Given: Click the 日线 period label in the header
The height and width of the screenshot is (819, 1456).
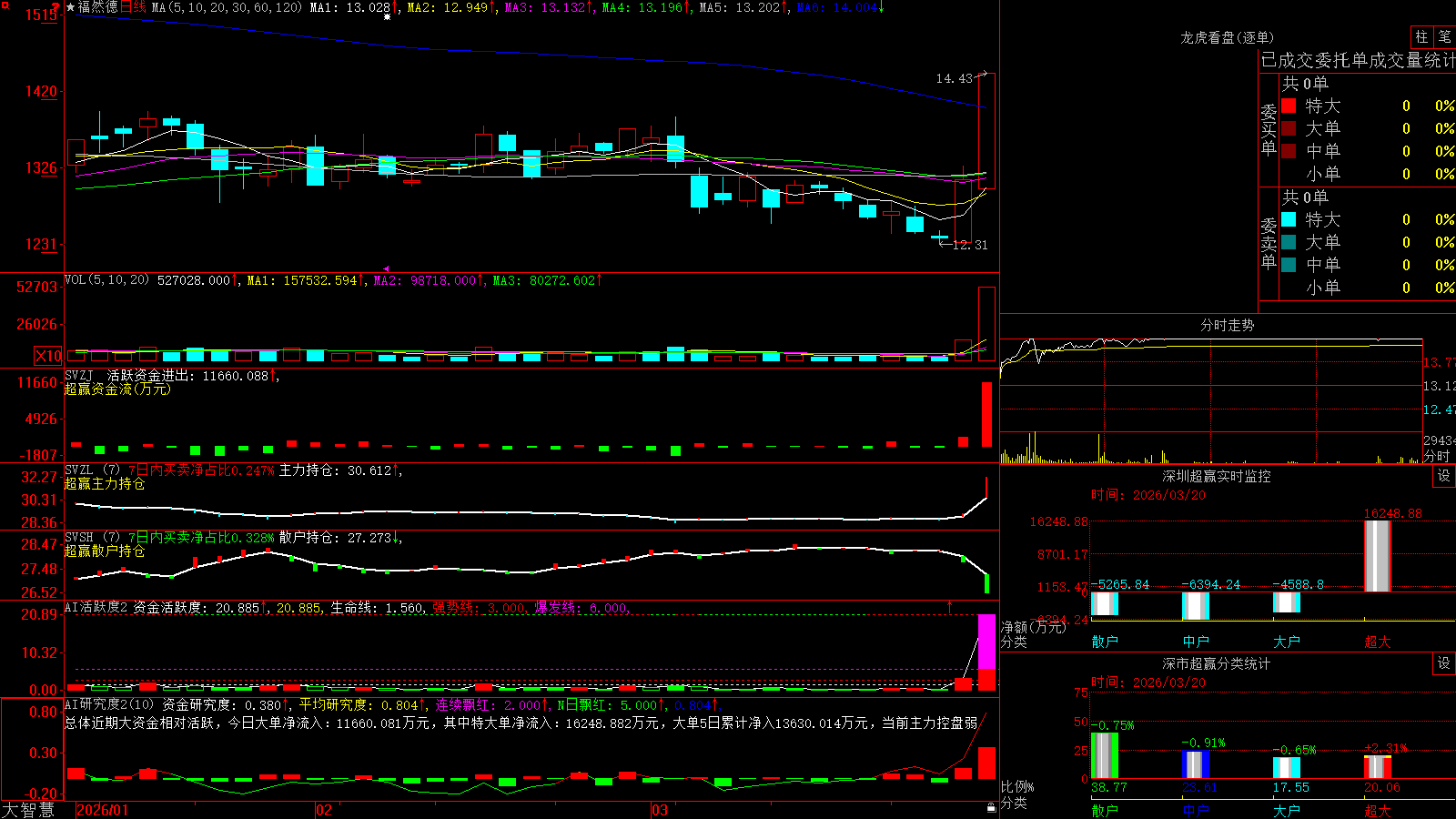Looking at the screenshot, I should pos(133,7).
